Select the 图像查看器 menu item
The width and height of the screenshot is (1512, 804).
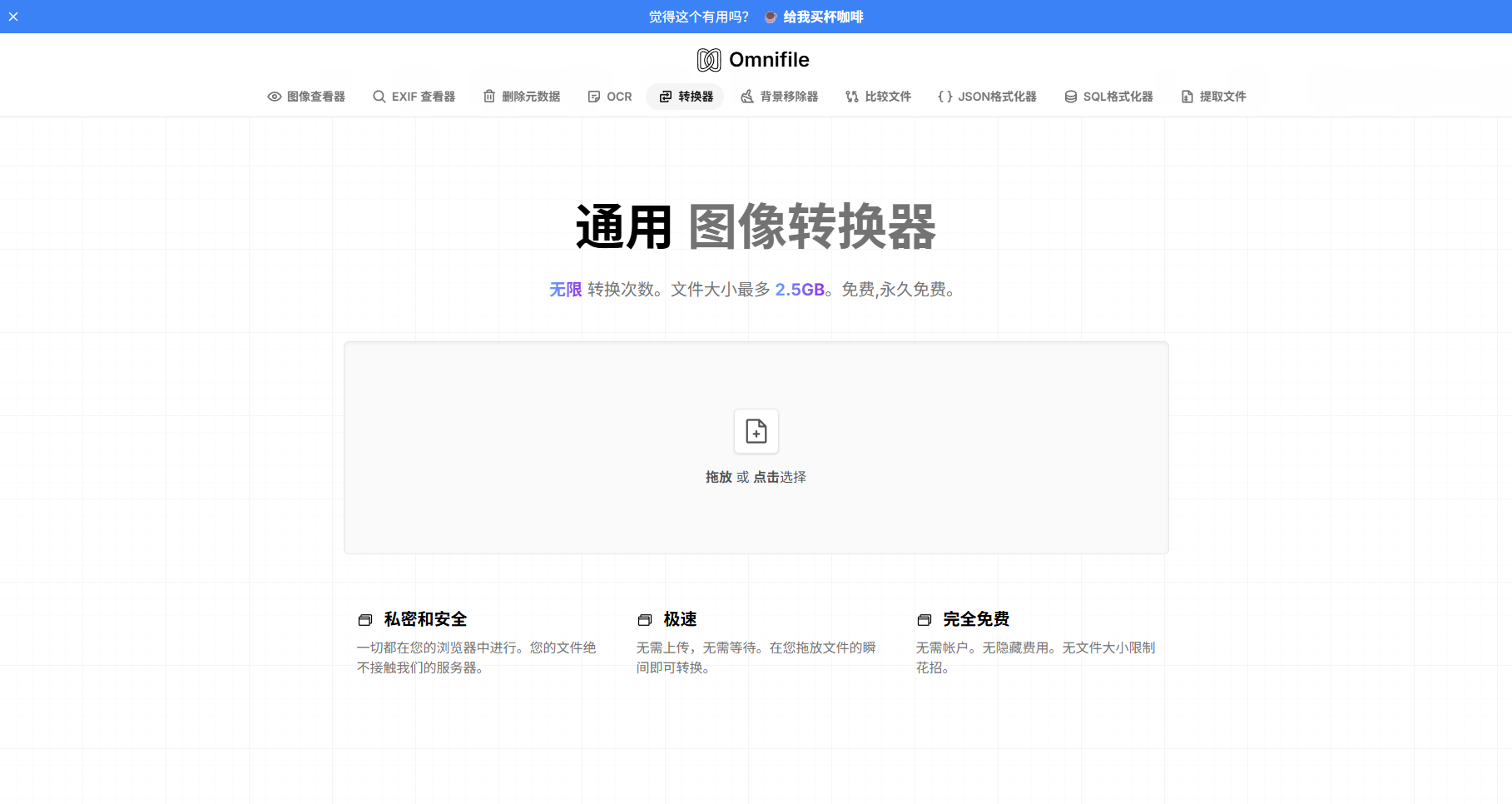click(x=306, y=96)
